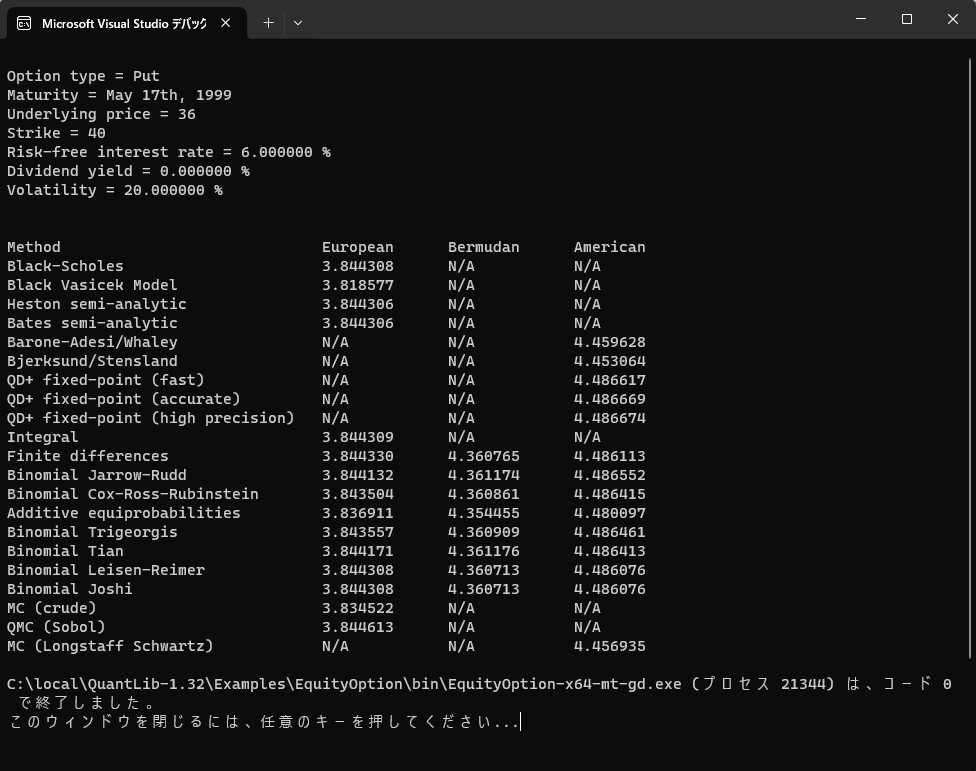Click the American value 4.480097
The height and width of the screenshot is (771, 976).
point(609,513)
